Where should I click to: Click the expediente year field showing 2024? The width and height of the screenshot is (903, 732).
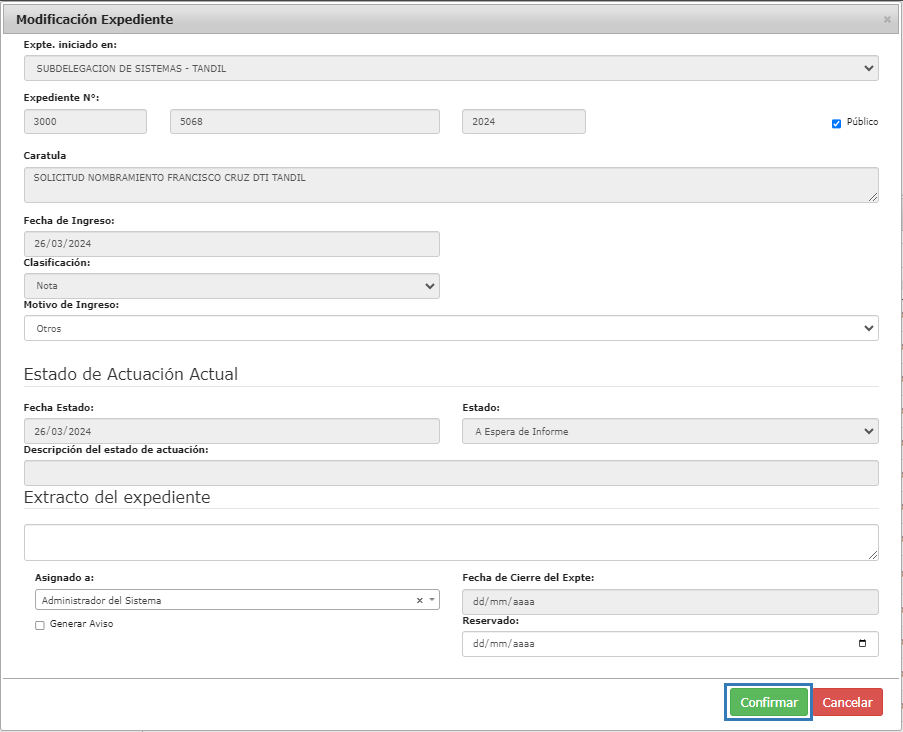coord(523,121)
